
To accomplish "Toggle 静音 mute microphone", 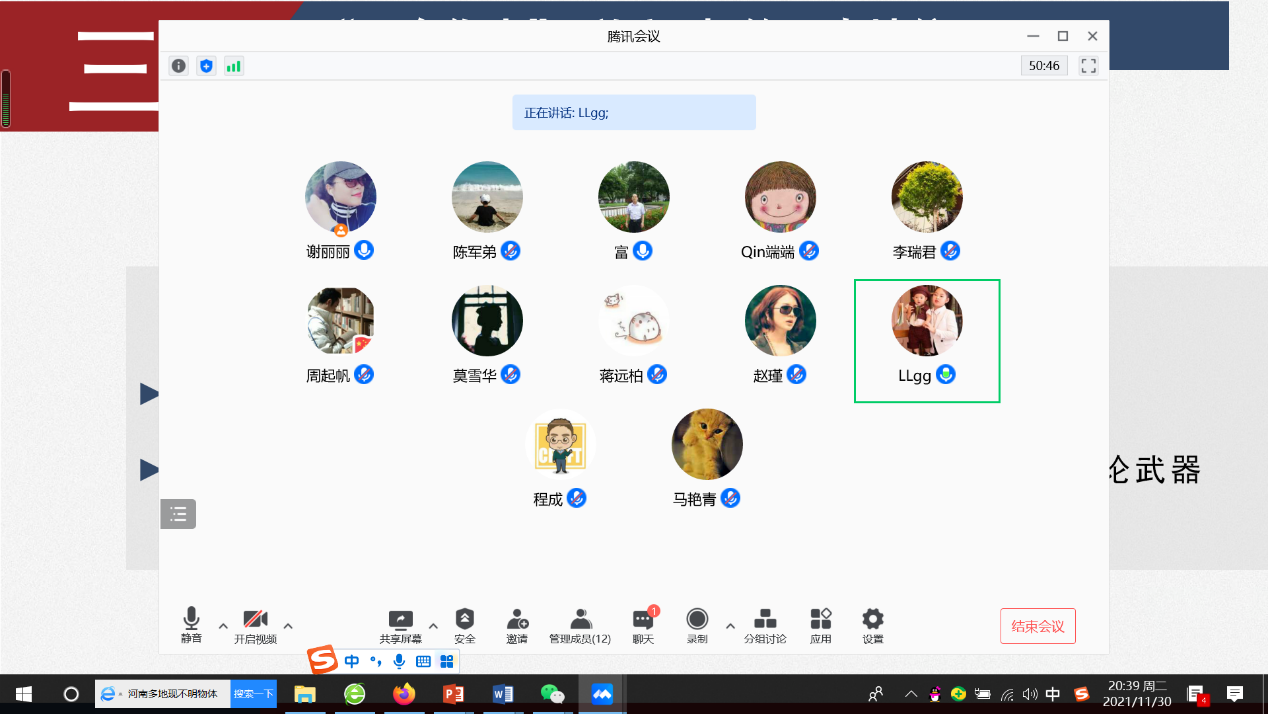I will point(191,625).
